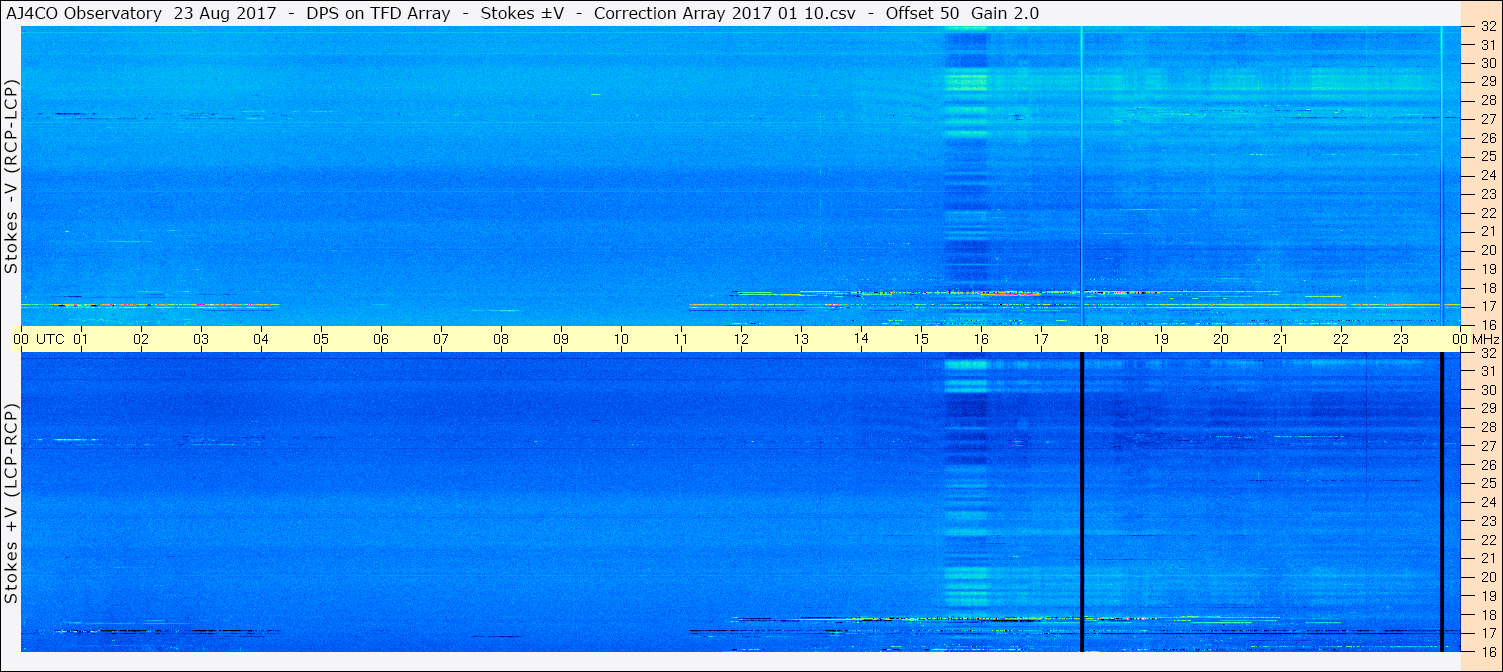Select the 23 hour marker on the time axis
Viewport: 1503px width, 672px height.
point(1401,339)
